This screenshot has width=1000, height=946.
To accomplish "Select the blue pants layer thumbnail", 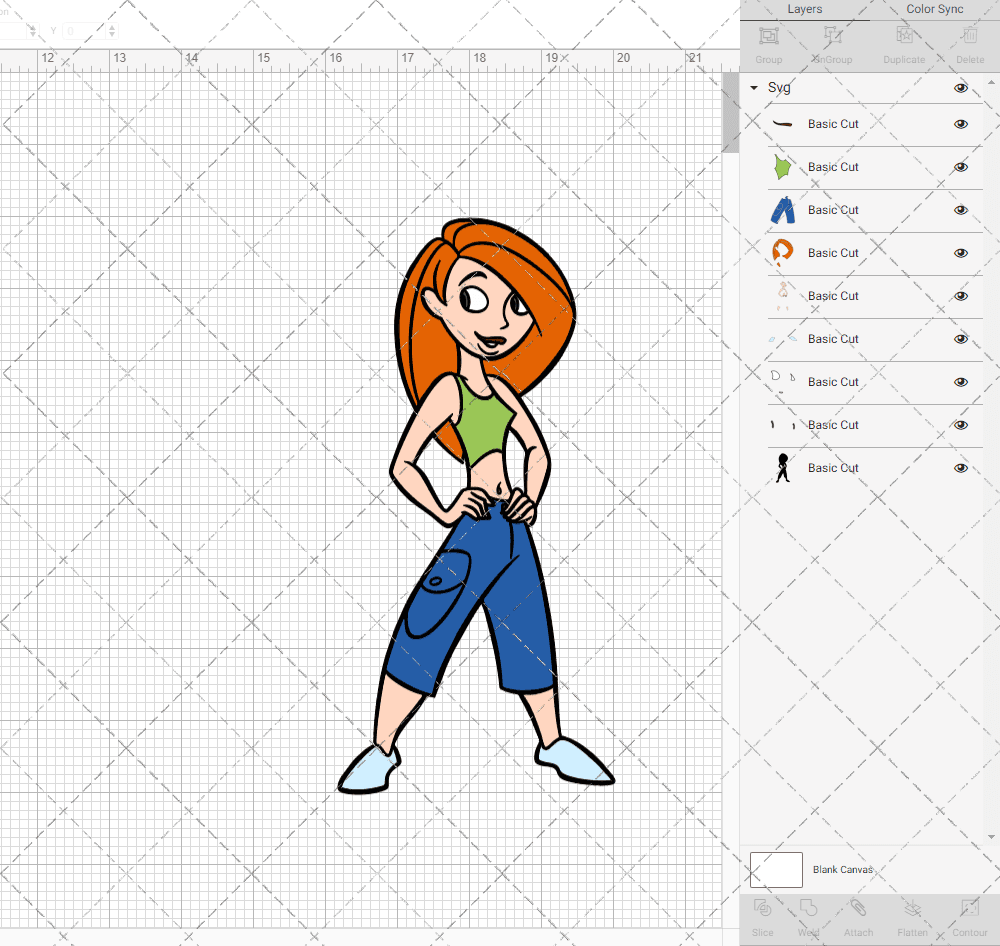I will coord(783,211).
